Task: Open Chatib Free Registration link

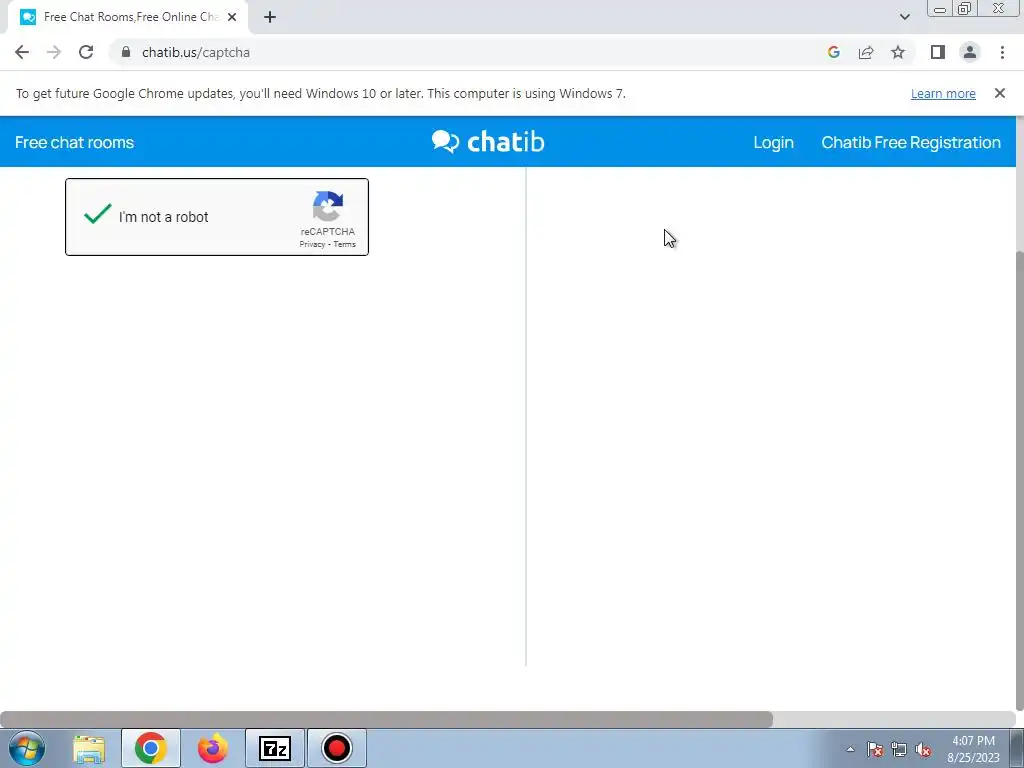Action: (x=910, y=142)
